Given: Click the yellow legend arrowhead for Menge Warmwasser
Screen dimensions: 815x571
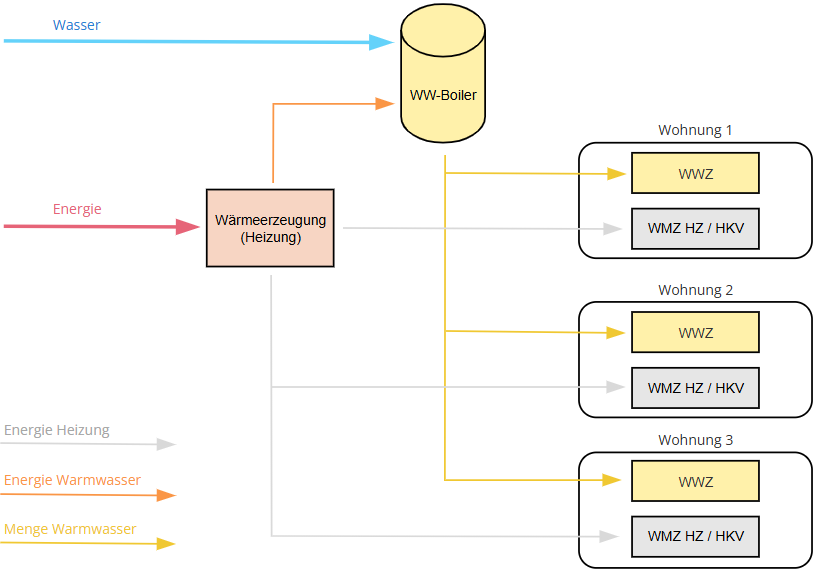Looking at the screenshot, I should pos(166,544).
